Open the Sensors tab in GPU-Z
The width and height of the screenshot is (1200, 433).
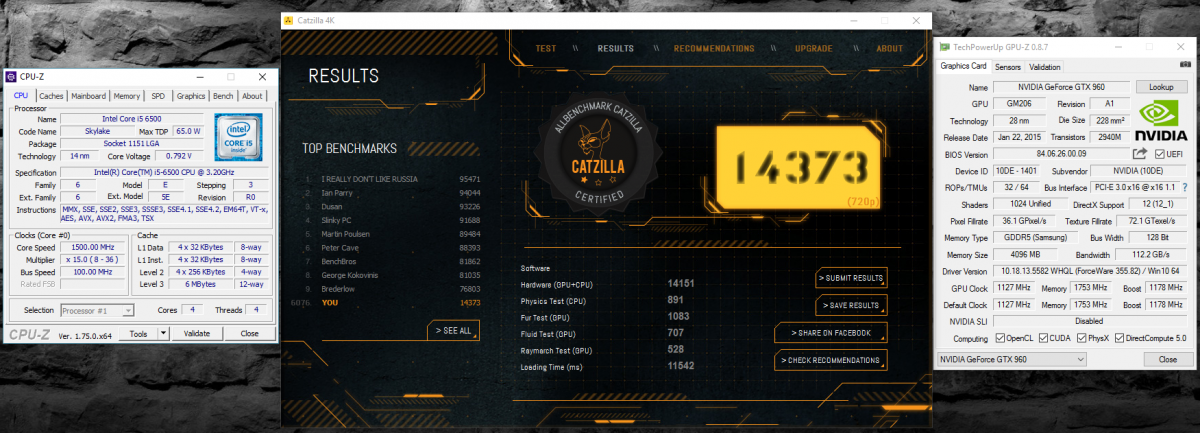(1008, 67)
